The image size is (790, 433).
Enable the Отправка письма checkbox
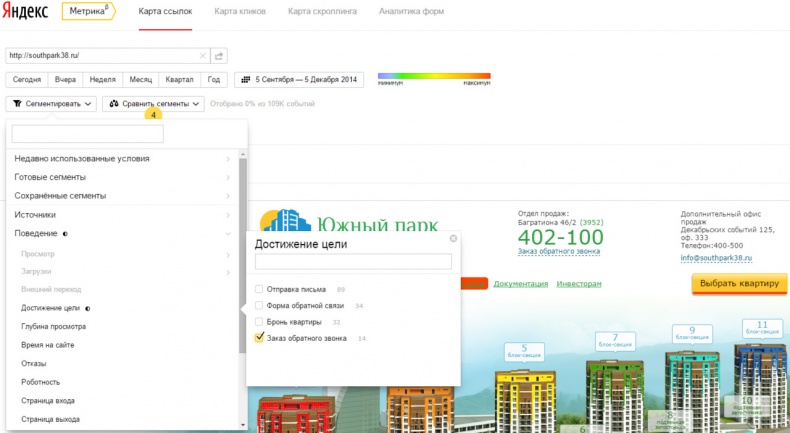click(260, 289)
